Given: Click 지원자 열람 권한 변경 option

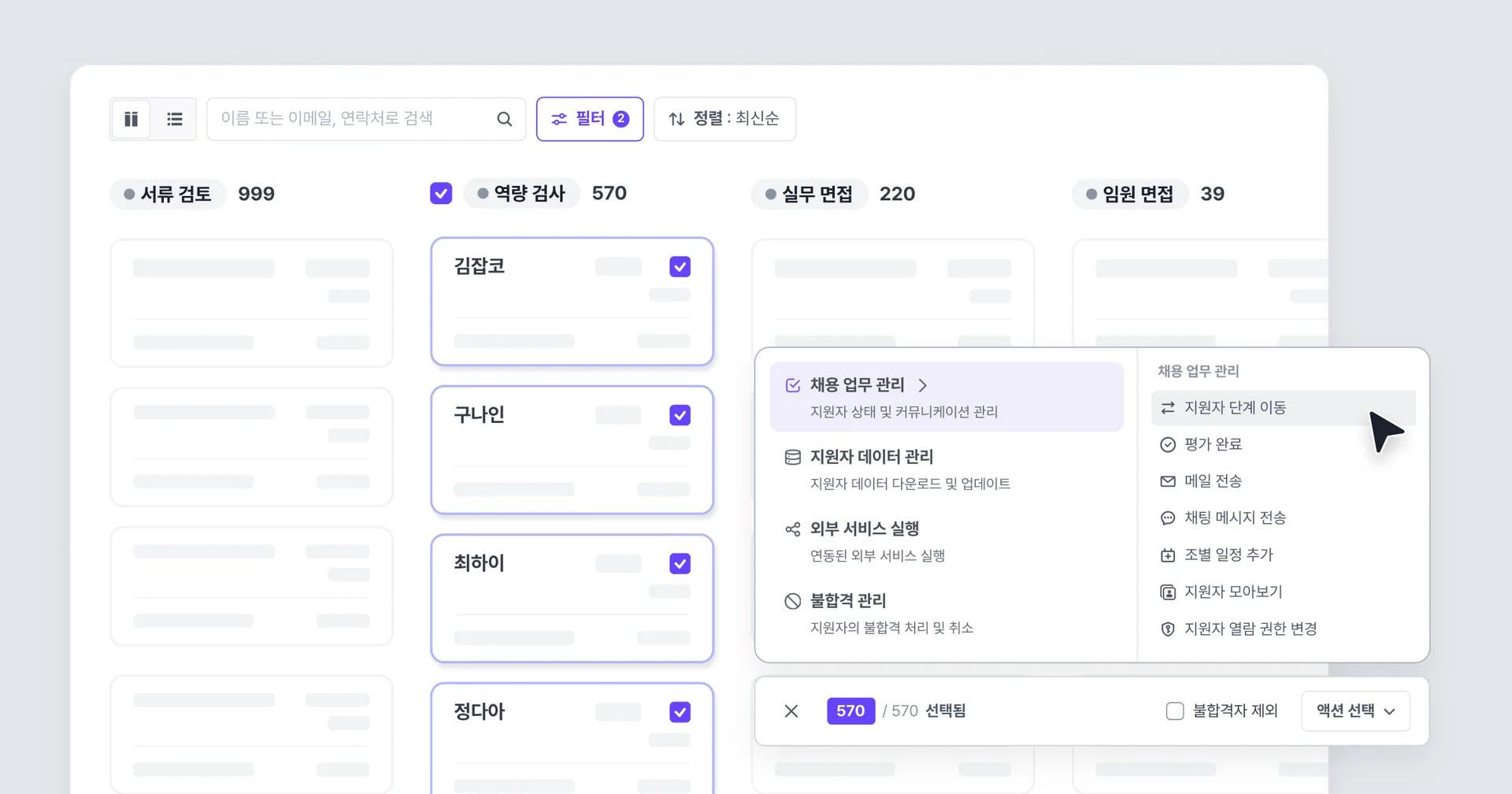Looking at the screenshot, I should point(1251,629).
